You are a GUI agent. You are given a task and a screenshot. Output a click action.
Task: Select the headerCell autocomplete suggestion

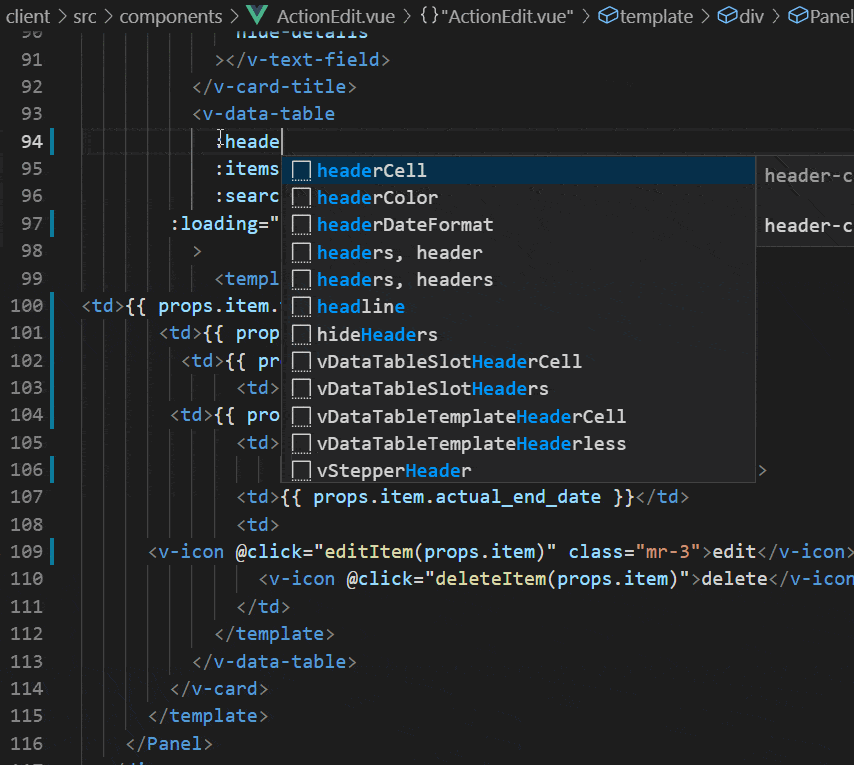[x=371, y=171]
